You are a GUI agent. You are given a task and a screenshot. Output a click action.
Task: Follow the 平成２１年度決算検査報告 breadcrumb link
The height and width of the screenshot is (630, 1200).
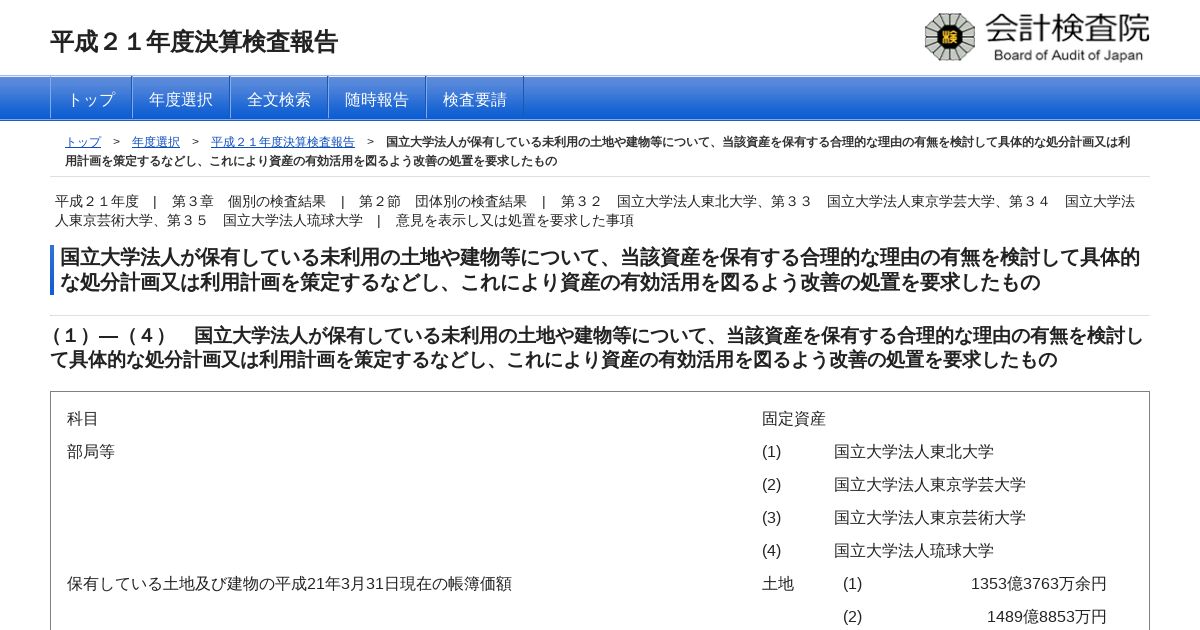(x=283, y=142)
